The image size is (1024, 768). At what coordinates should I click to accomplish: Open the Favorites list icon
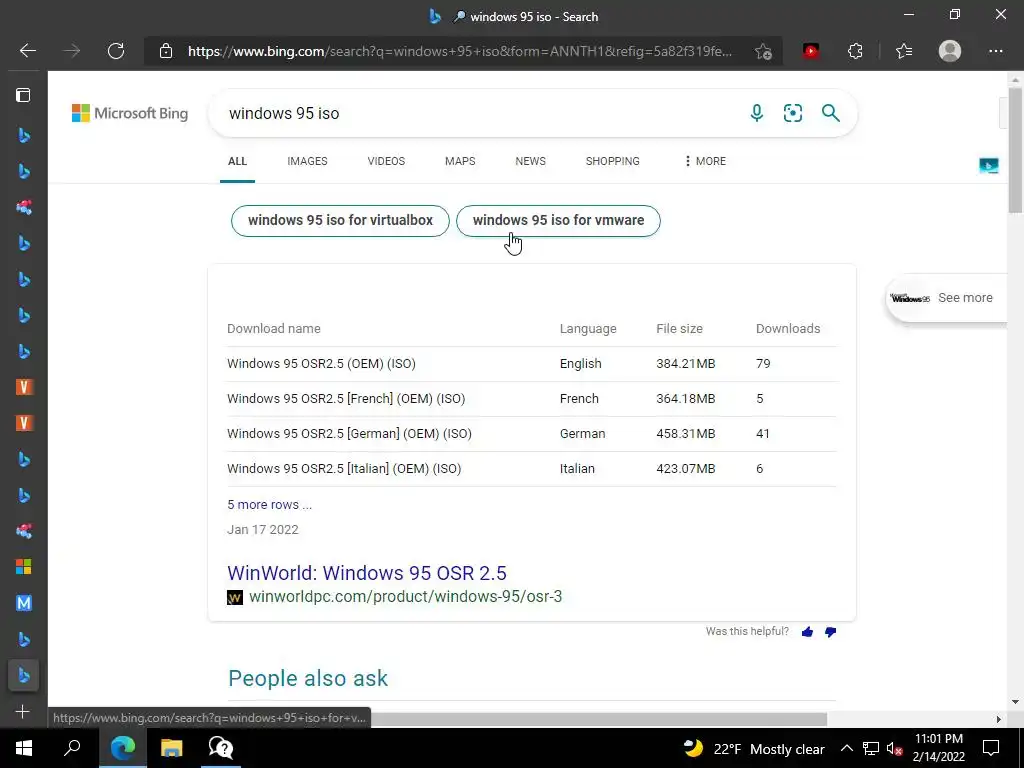point(904,51)
